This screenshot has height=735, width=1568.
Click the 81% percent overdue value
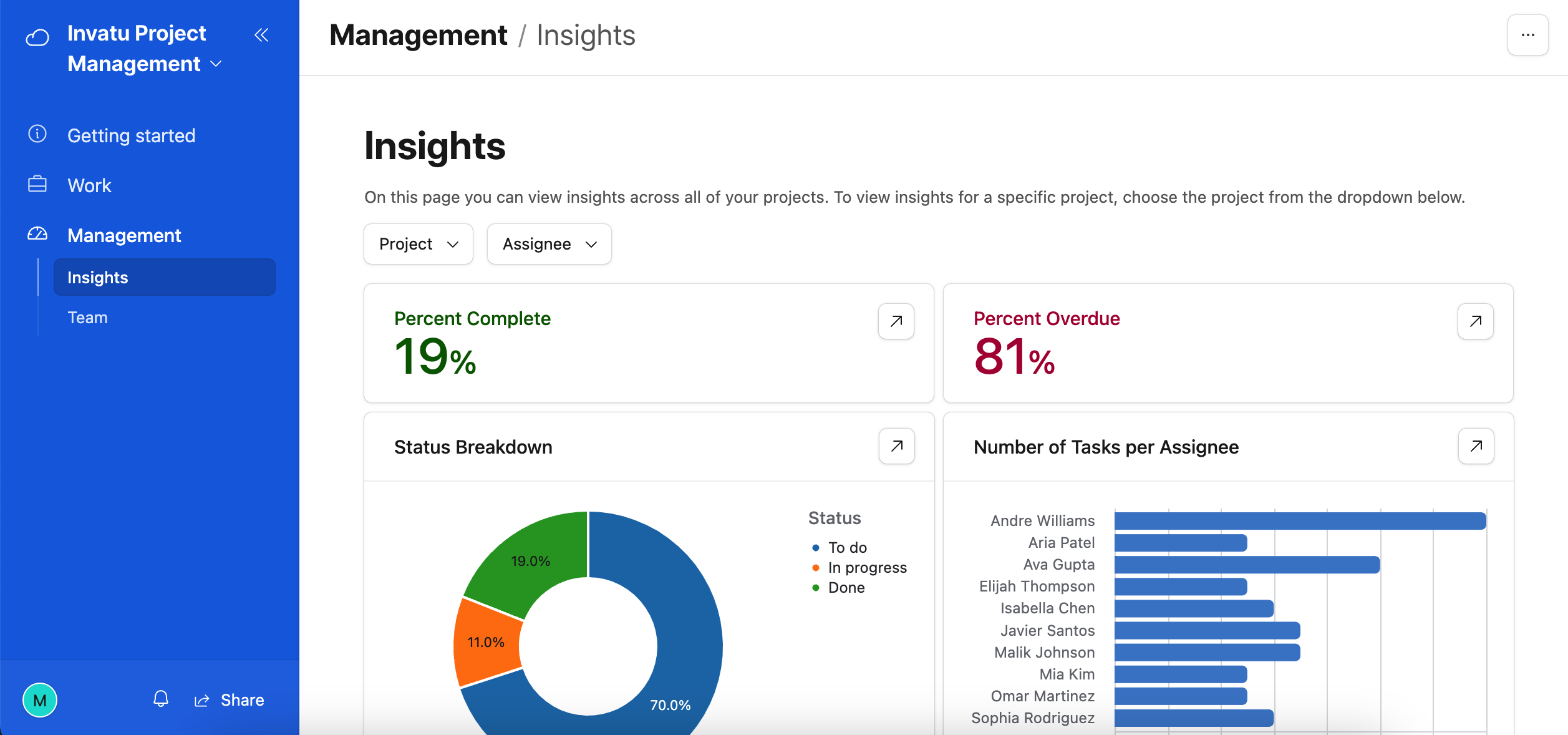(x=1014, y=357)
